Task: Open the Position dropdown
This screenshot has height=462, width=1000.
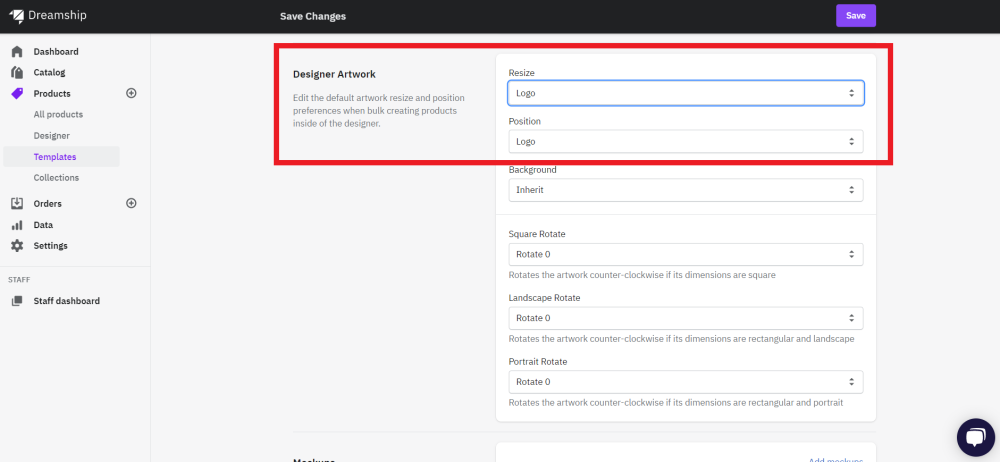Action: coord(686,142)
